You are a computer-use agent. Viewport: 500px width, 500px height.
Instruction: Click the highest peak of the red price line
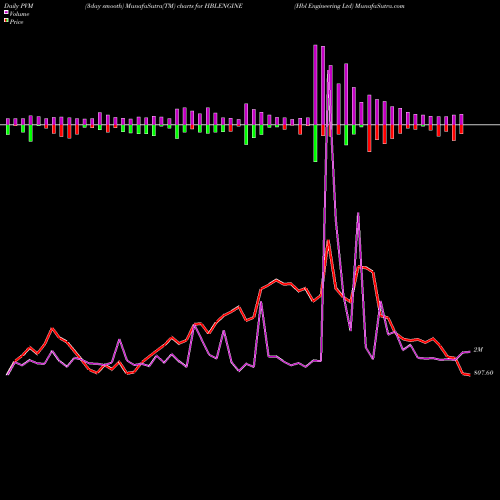(329, 241)
